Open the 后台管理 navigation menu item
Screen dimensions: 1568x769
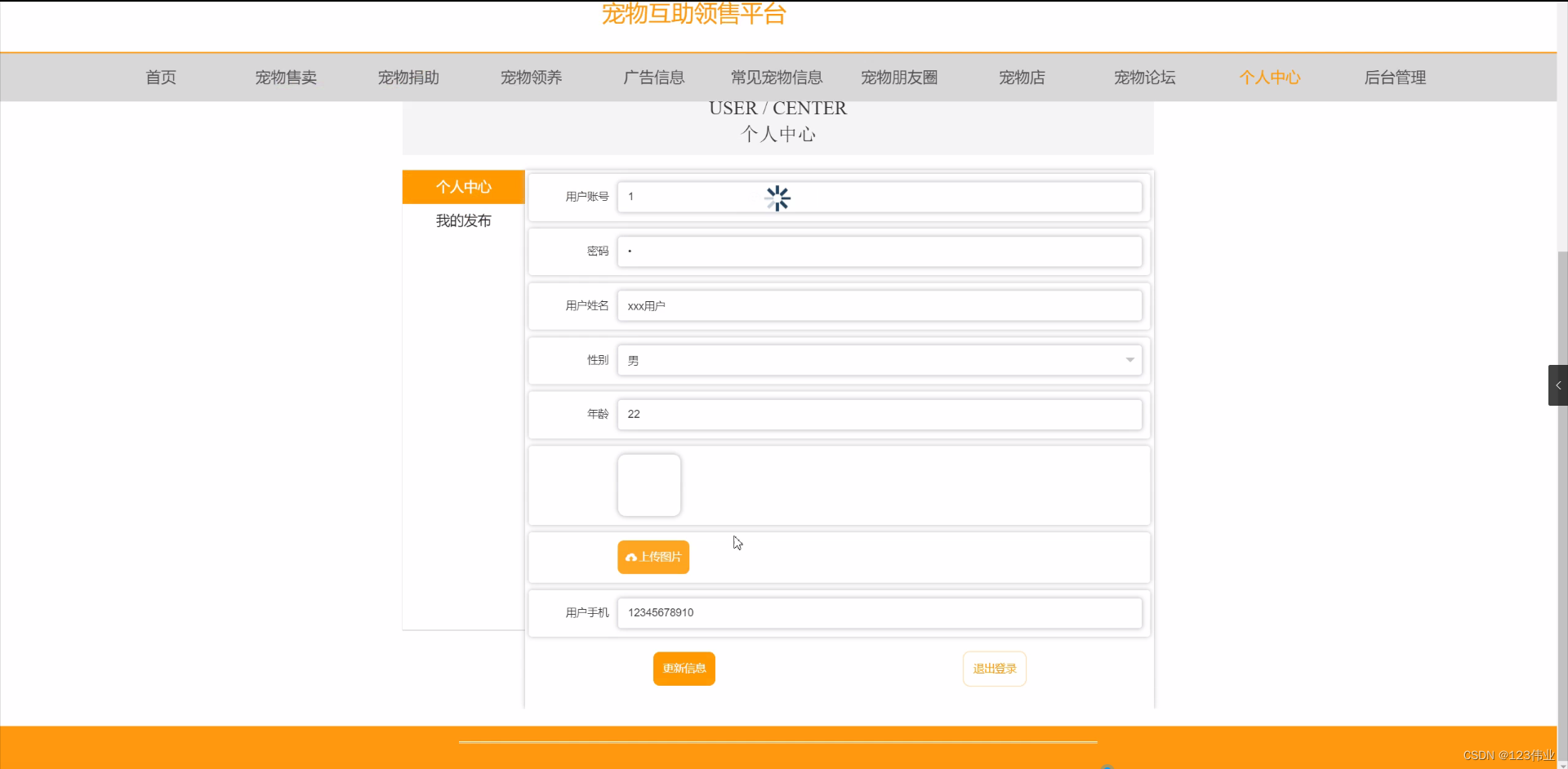pyautogui.click(x=1396, y=78)
